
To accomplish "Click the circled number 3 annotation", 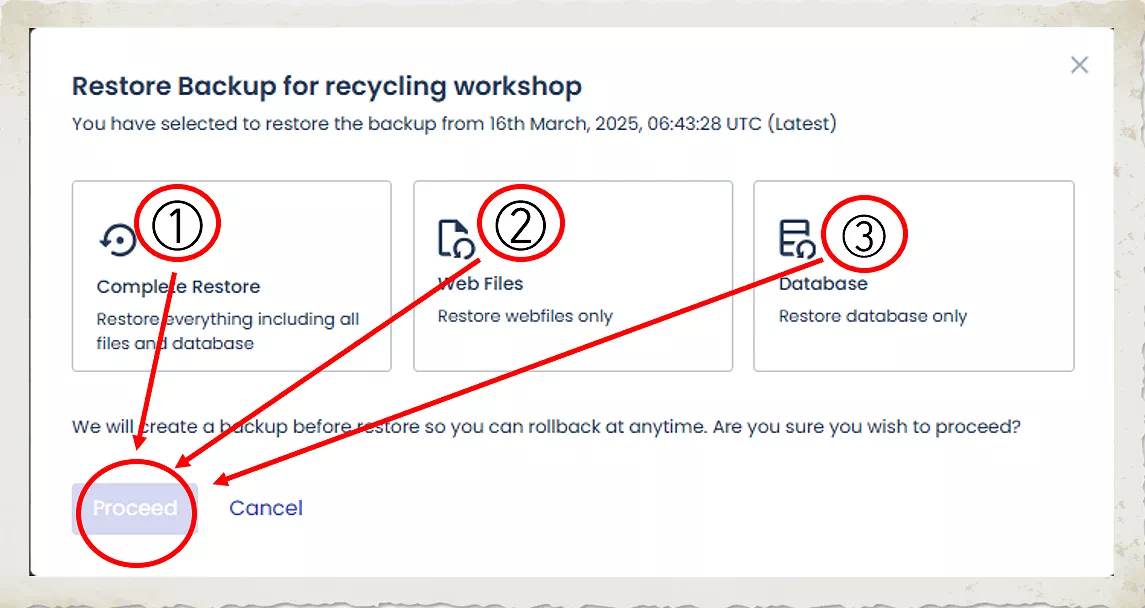I will (863, 235).
